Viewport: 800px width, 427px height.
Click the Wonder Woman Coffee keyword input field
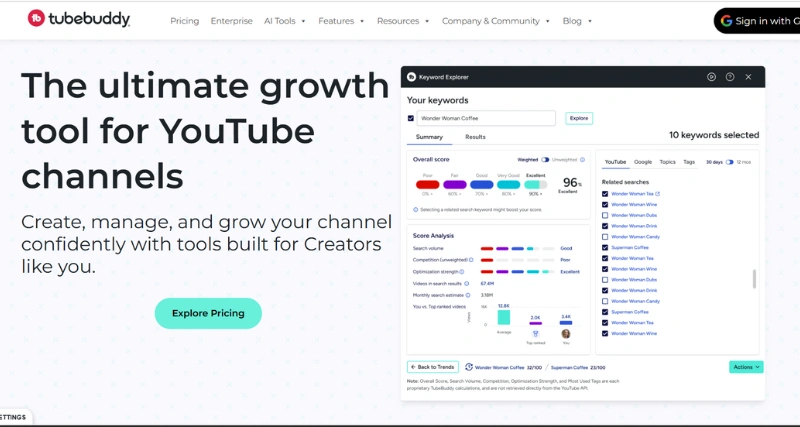486,118
